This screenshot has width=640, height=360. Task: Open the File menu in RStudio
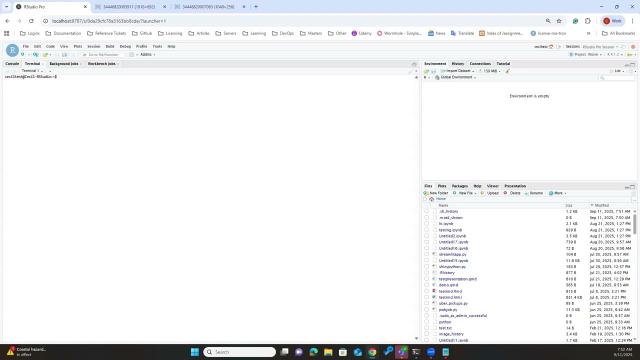(26, 47)
